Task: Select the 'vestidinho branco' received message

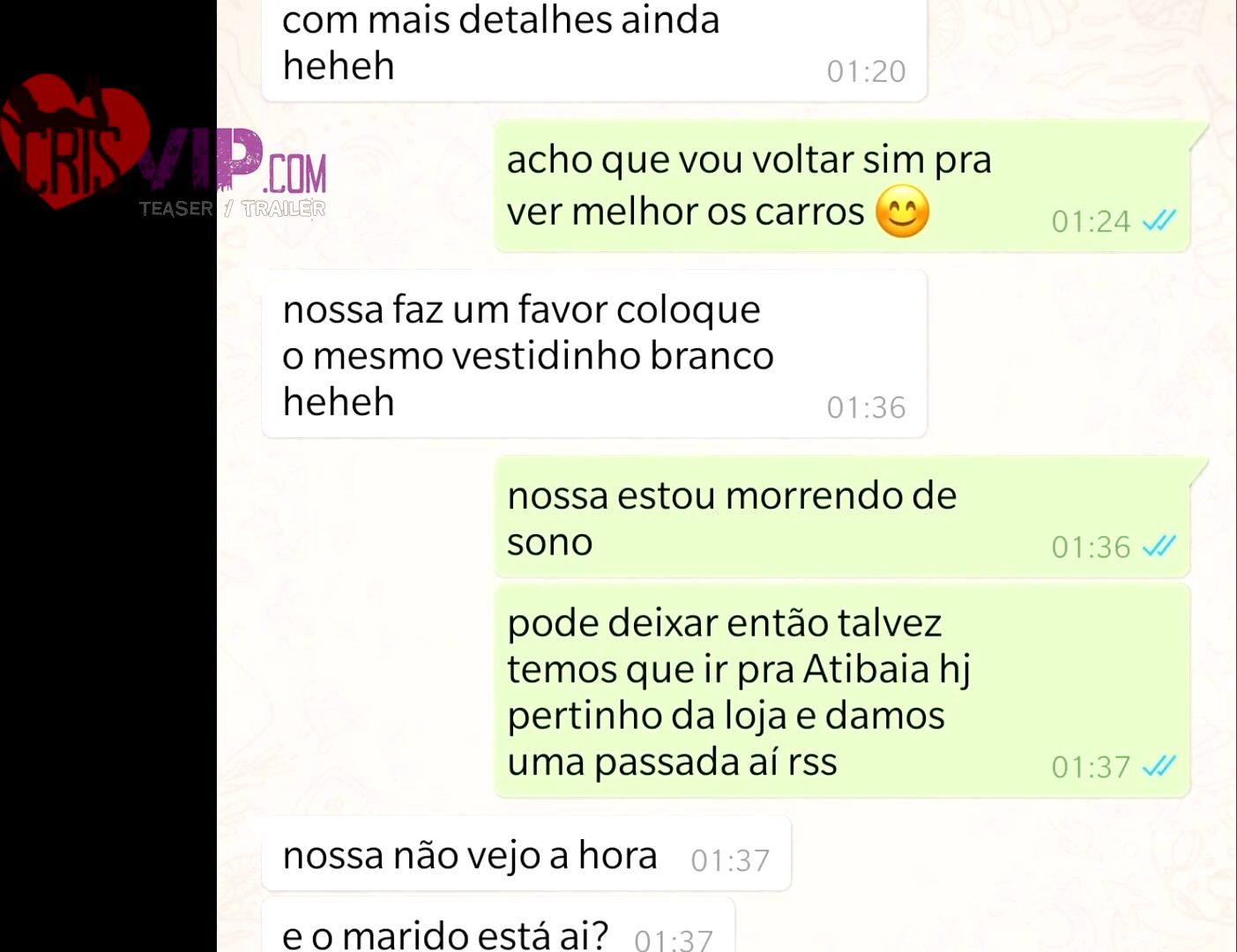Action: (594, 354)
